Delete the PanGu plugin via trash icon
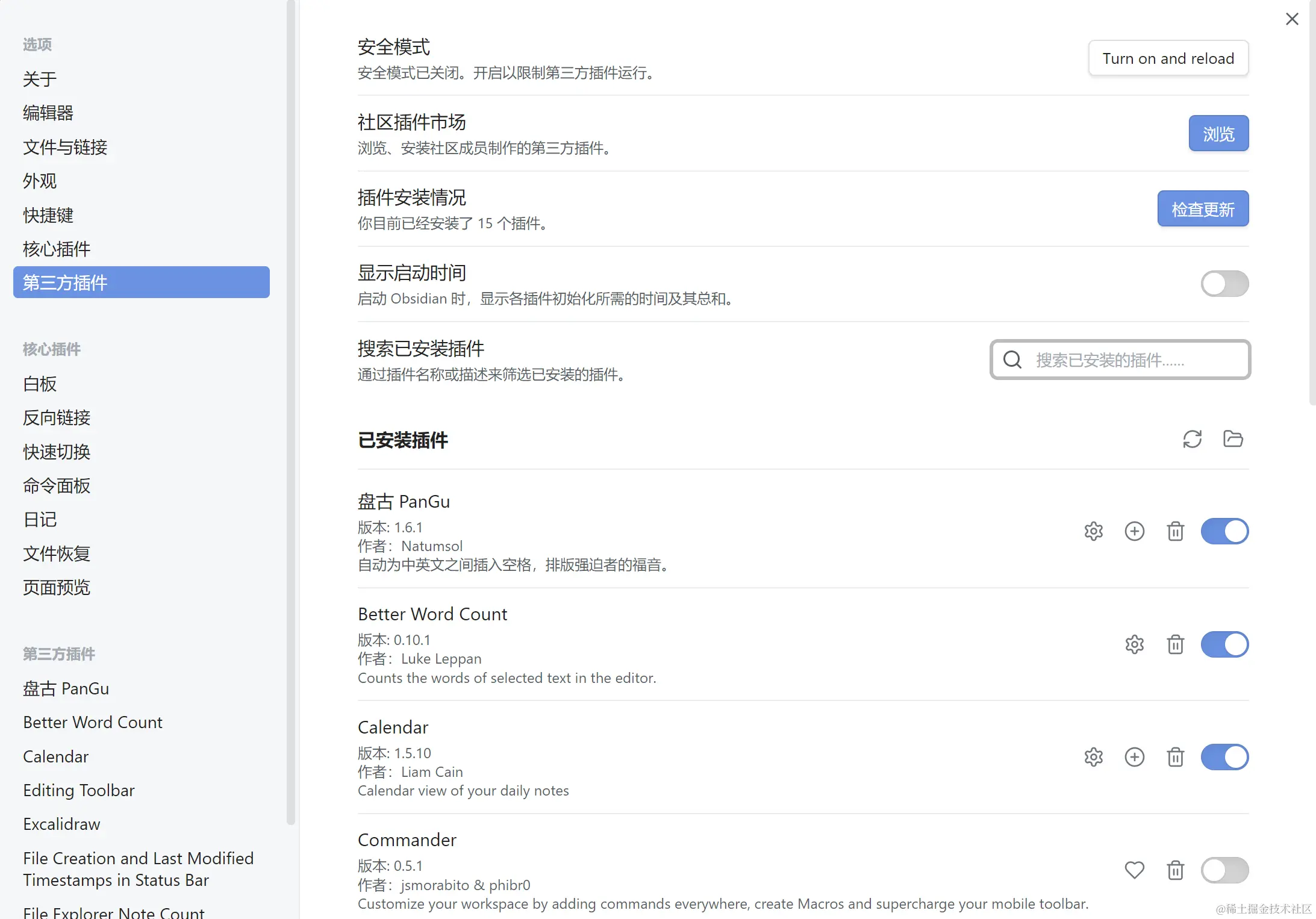 [x=1175, y=531]
